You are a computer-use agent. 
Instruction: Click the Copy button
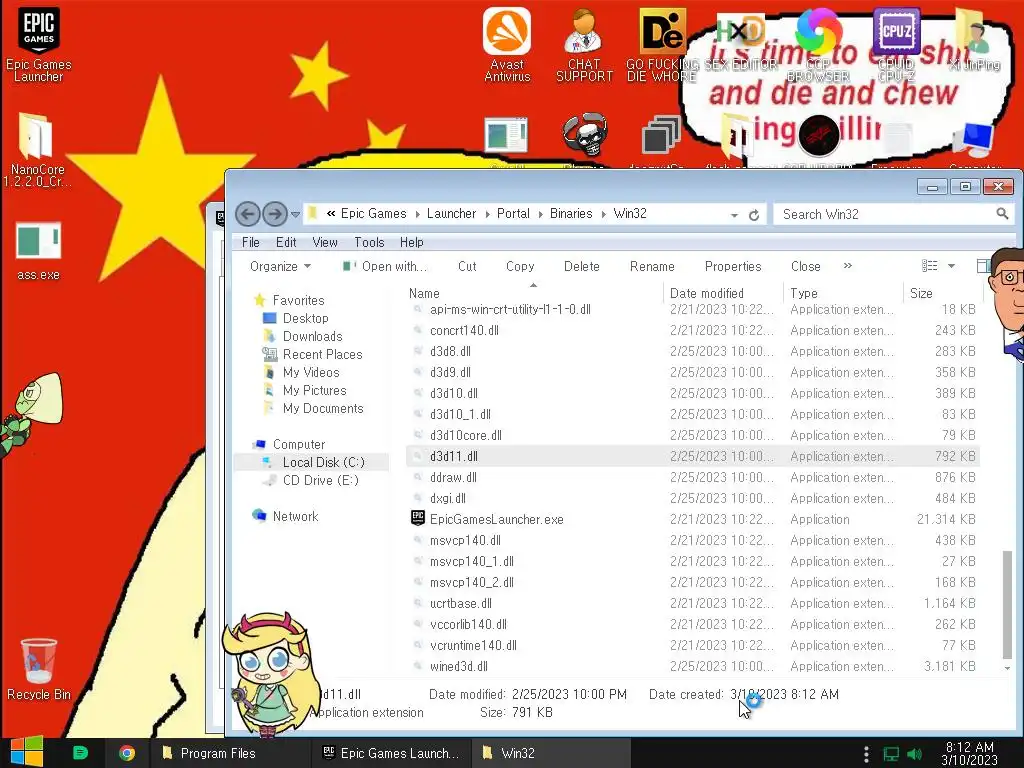tap(520, 266)
